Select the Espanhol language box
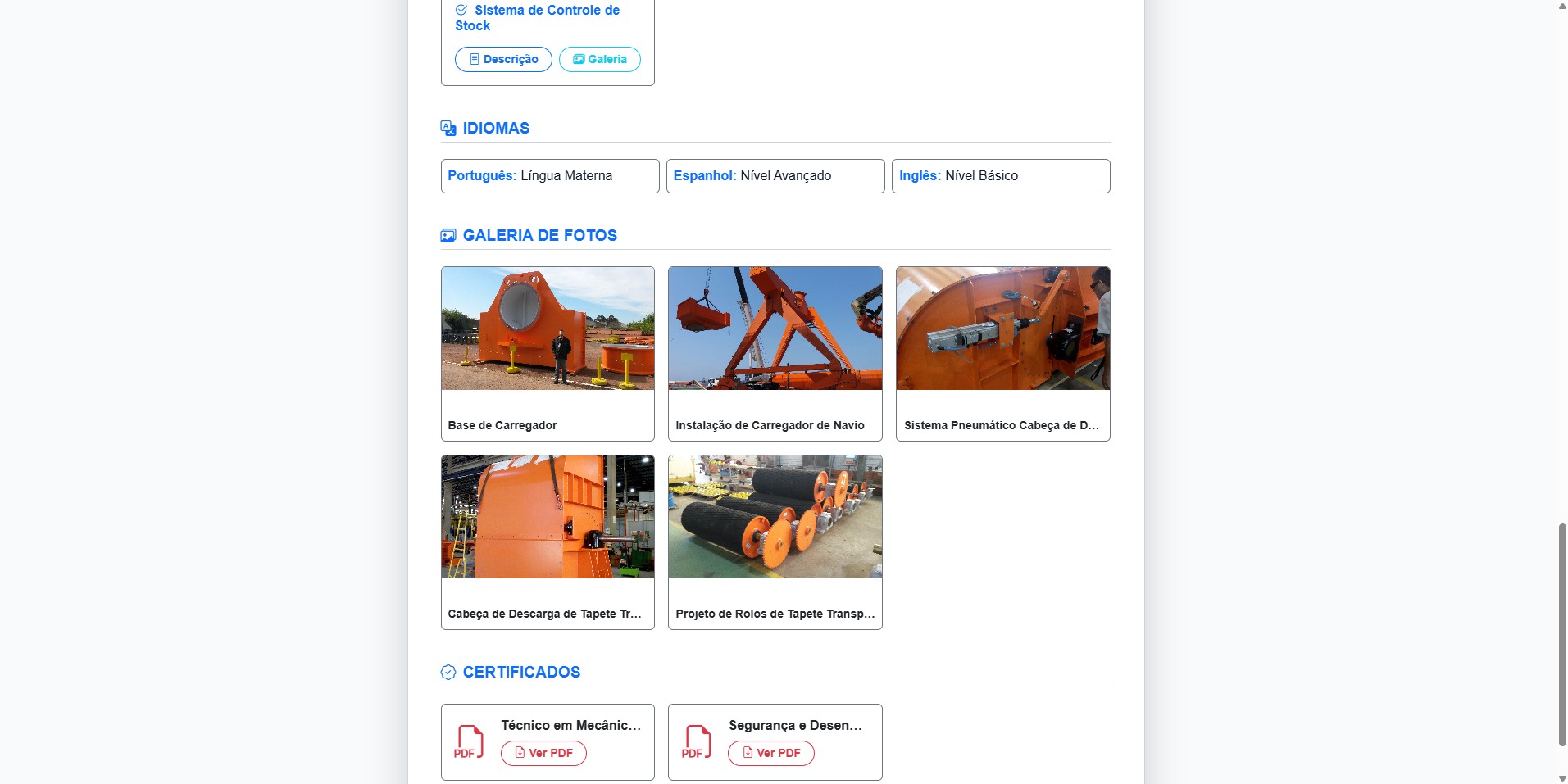The height and width of the screenshot is (784, 1568). (775, 176)
